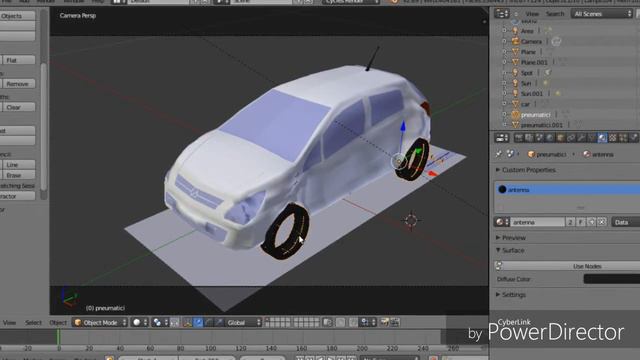Select the scale manipulator mode
The width and height of the screenshot is (640, 360).
[x=219, y=322]
